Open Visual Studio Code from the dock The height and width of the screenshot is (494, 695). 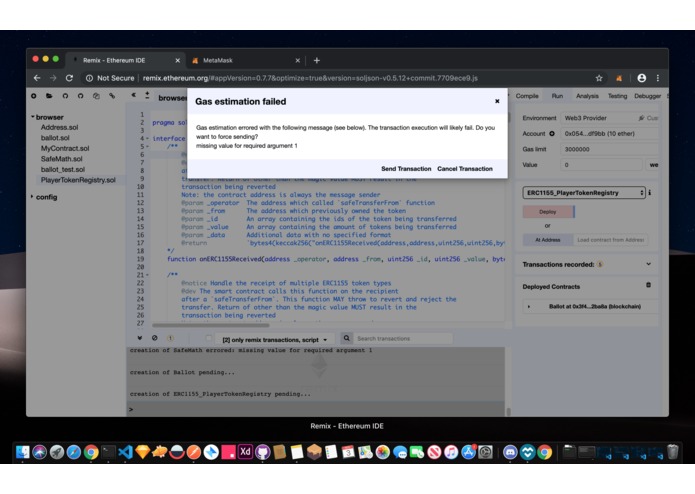coord(125,452)
